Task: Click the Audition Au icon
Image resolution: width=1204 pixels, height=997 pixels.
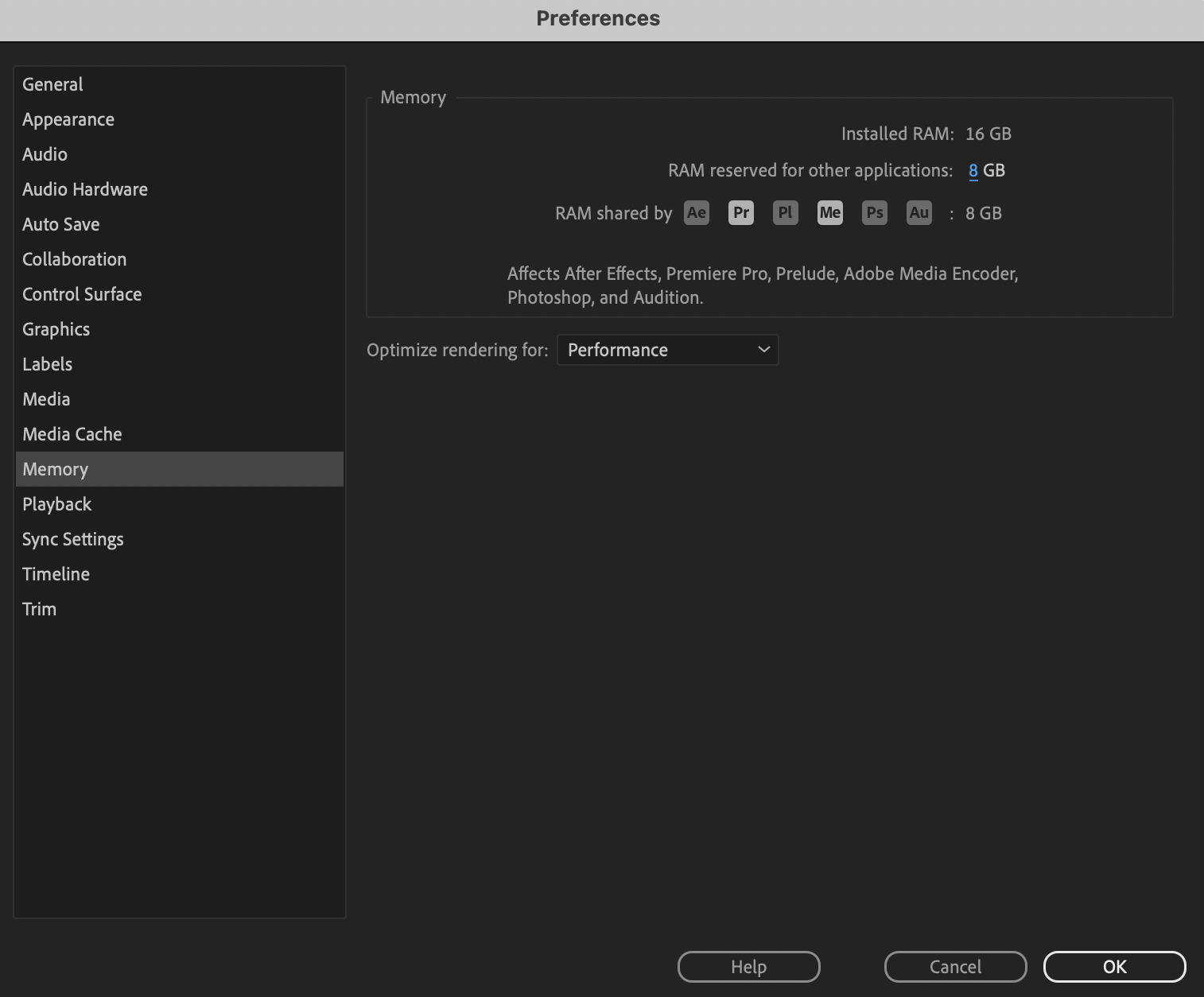Action: coord(919,213)
